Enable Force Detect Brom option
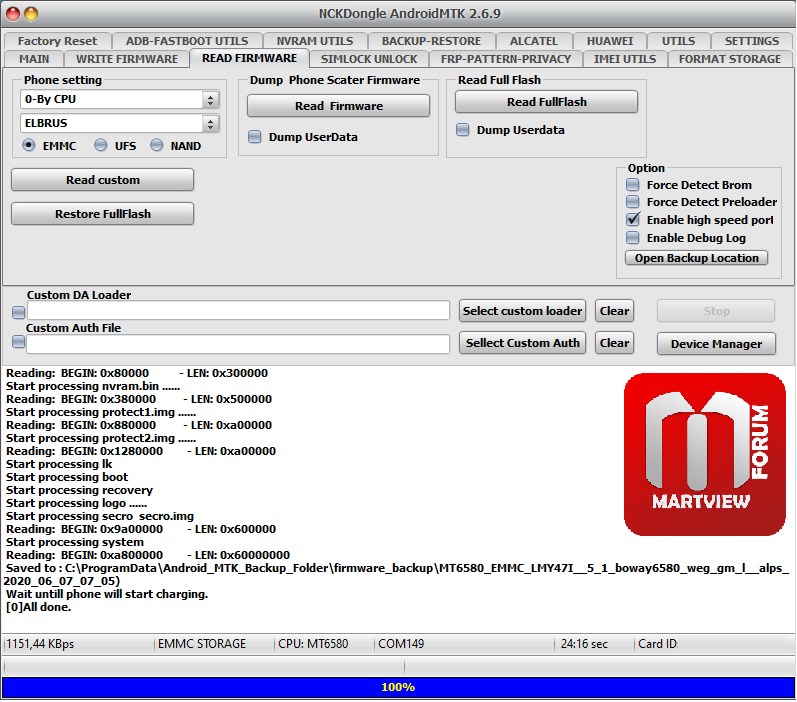 pyautogui.click(x=632, y=185)
